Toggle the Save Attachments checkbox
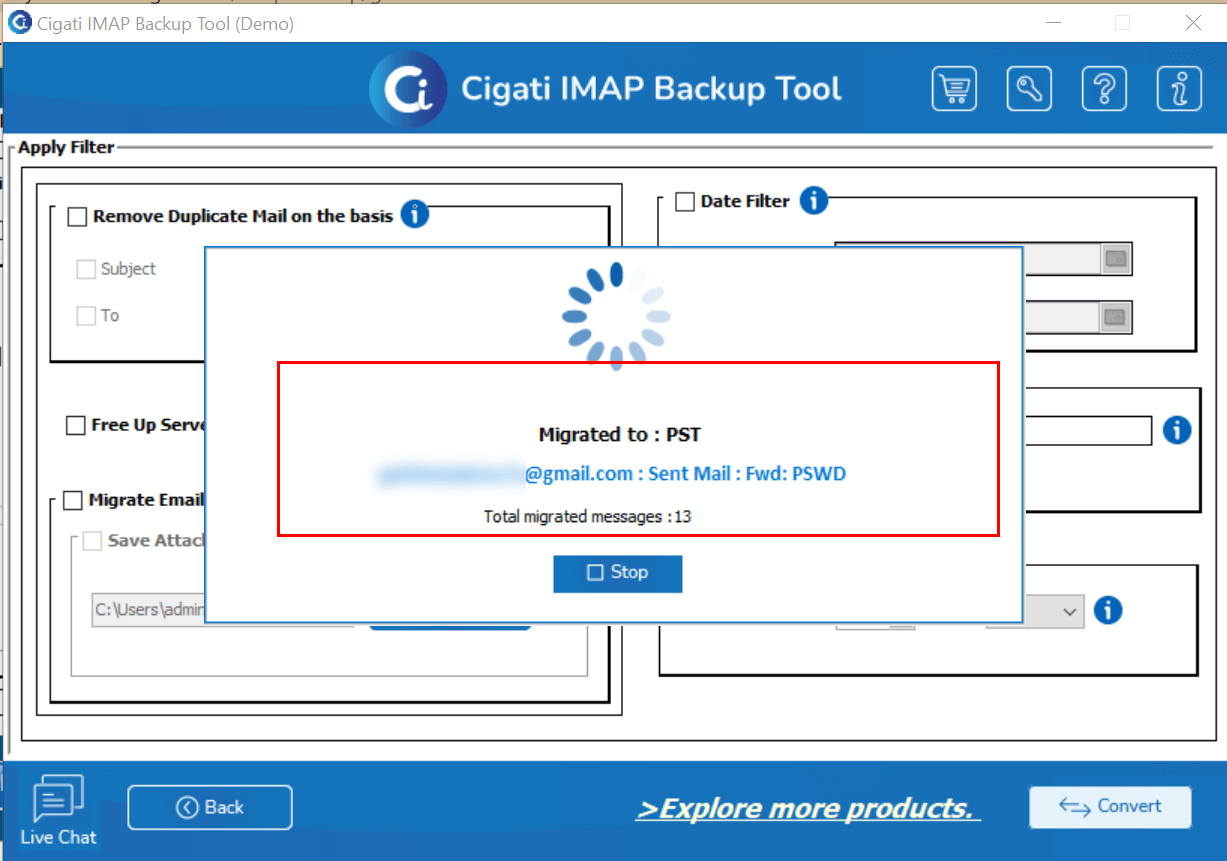The height and width of the screenshot is (861, 1227). point(92,541)
